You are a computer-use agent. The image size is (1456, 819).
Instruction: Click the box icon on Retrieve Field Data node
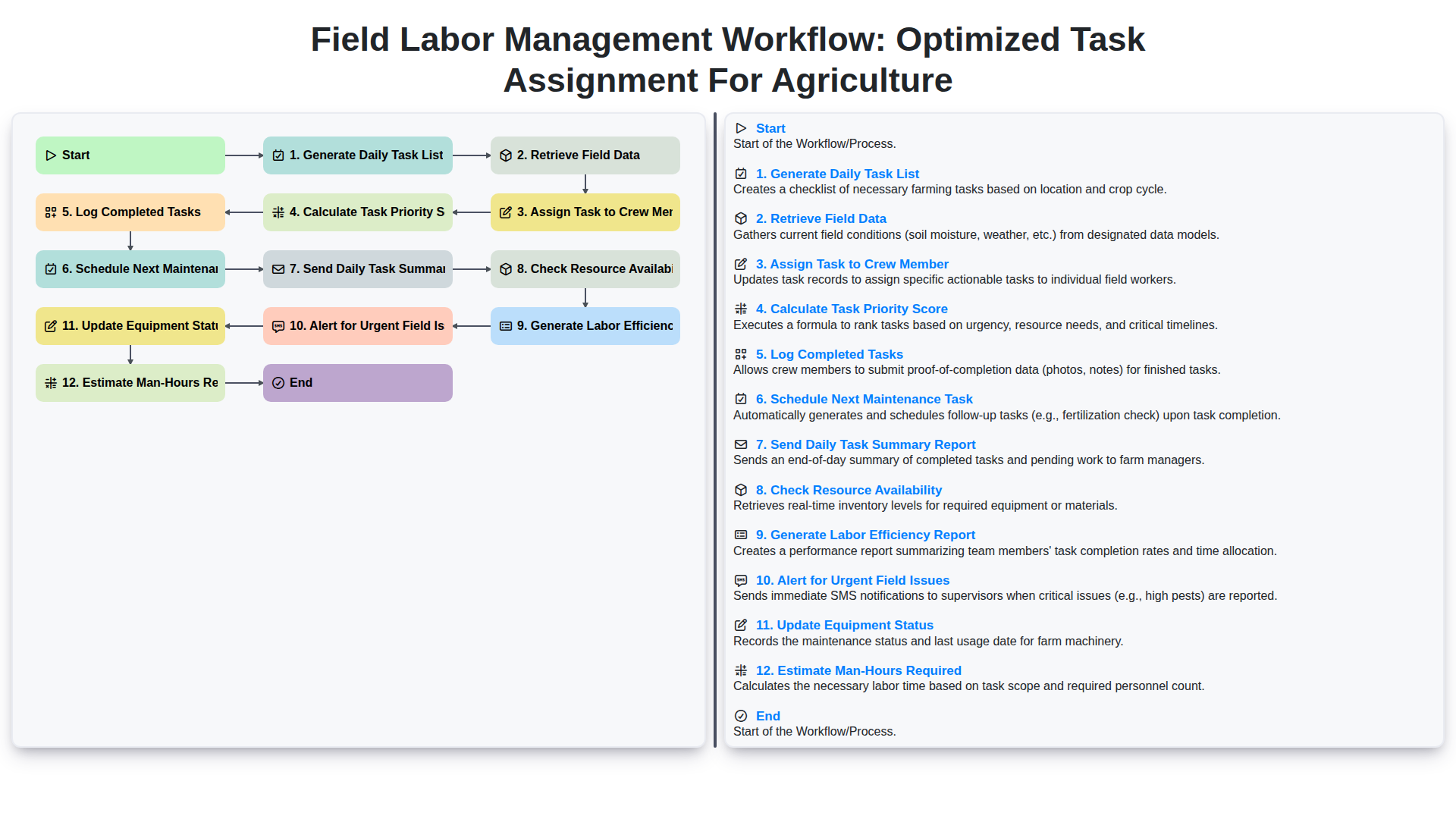pos(505,155)
